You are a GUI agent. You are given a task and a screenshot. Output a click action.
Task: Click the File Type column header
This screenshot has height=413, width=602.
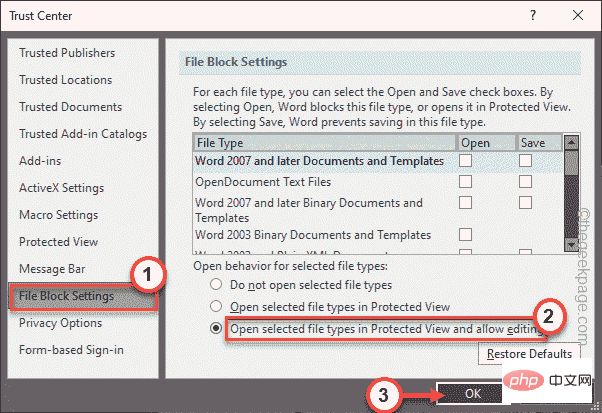324,143
